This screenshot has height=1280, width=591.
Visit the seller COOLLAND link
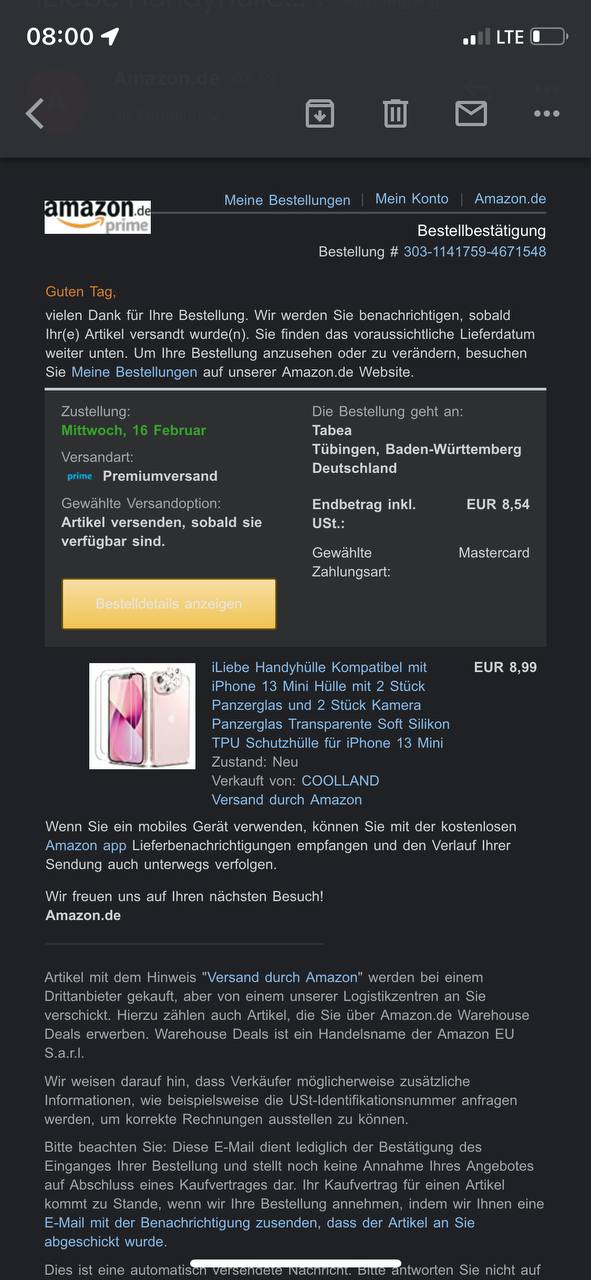tap(340, 780)
